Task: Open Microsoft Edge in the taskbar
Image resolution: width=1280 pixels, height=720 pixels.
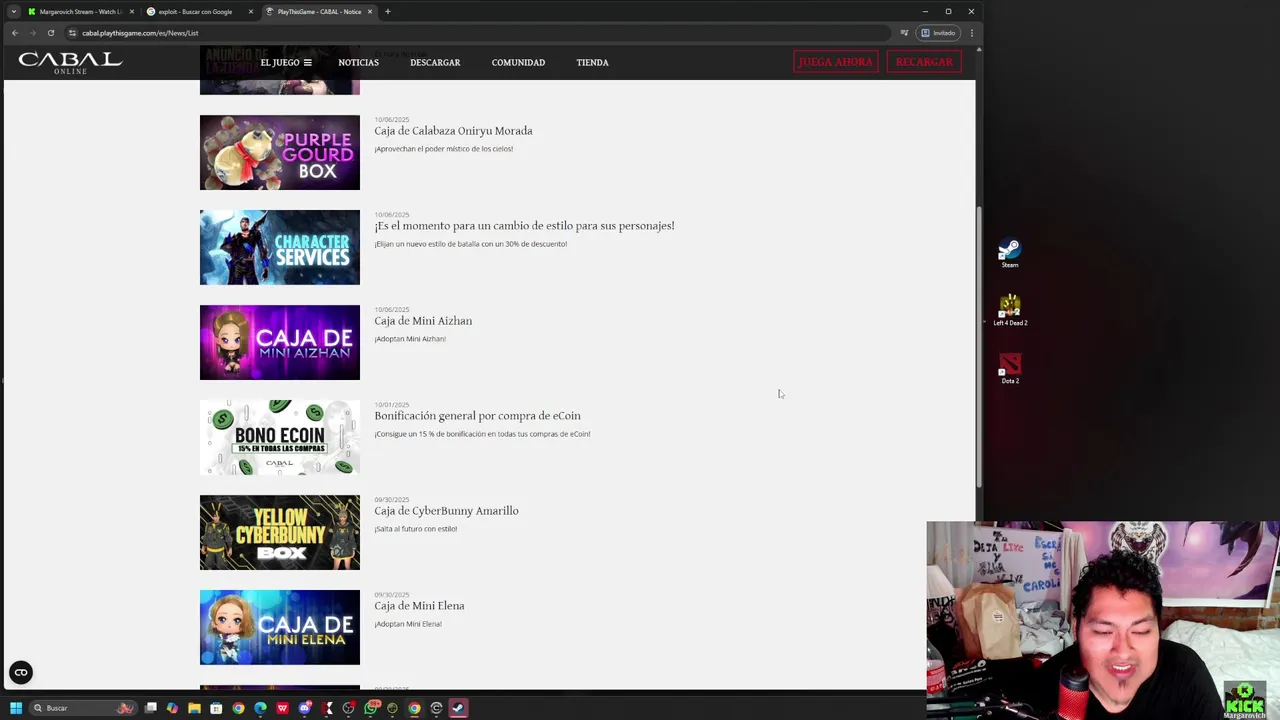Action: 260,708
